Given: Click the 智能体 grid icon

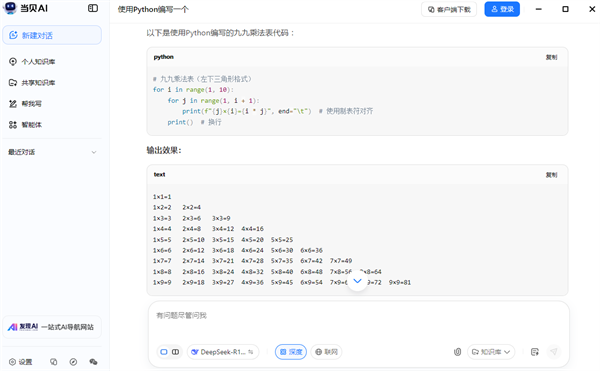Looking at the screenshot, I should point(13,125).
